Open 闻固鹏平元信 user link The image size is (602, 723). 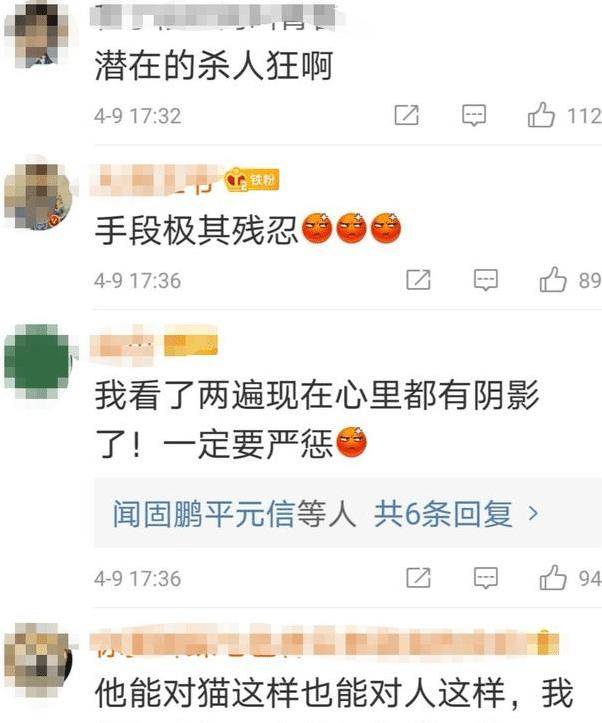[x=203, y=513]
